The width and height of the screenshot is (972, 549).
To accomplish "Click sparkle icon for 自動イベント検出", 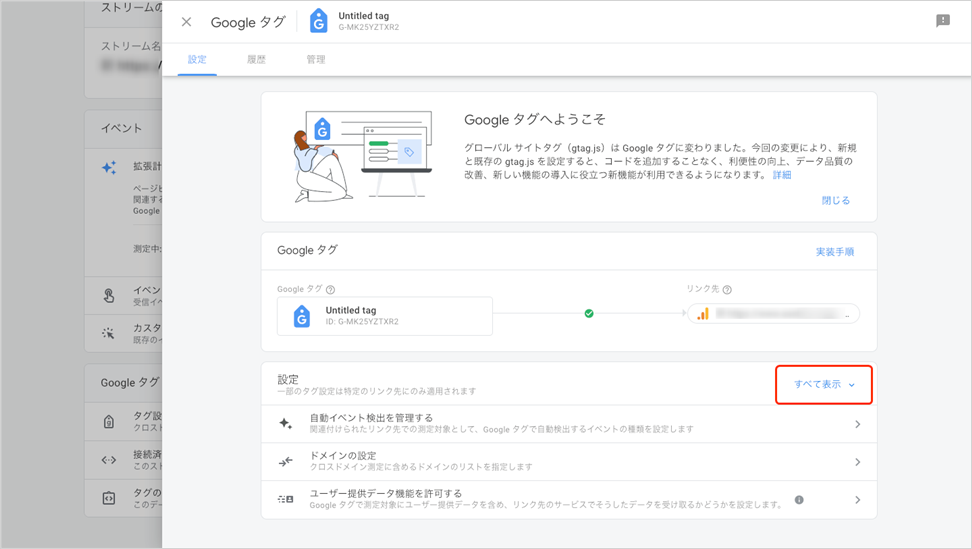I will [285, 424].
